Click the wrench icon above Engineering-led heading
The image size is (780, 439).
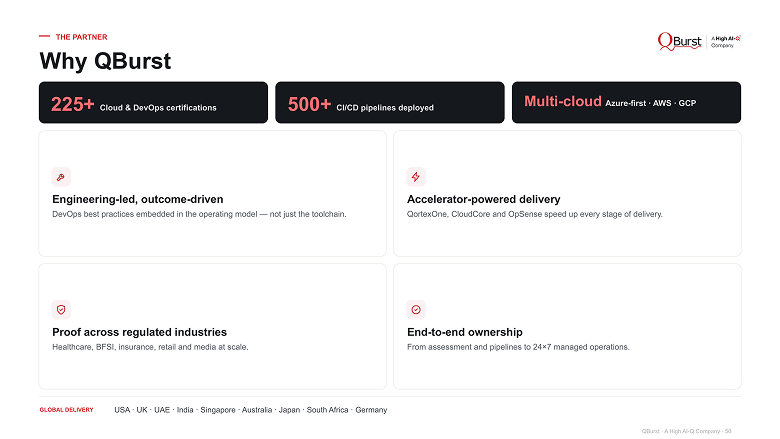61,177
